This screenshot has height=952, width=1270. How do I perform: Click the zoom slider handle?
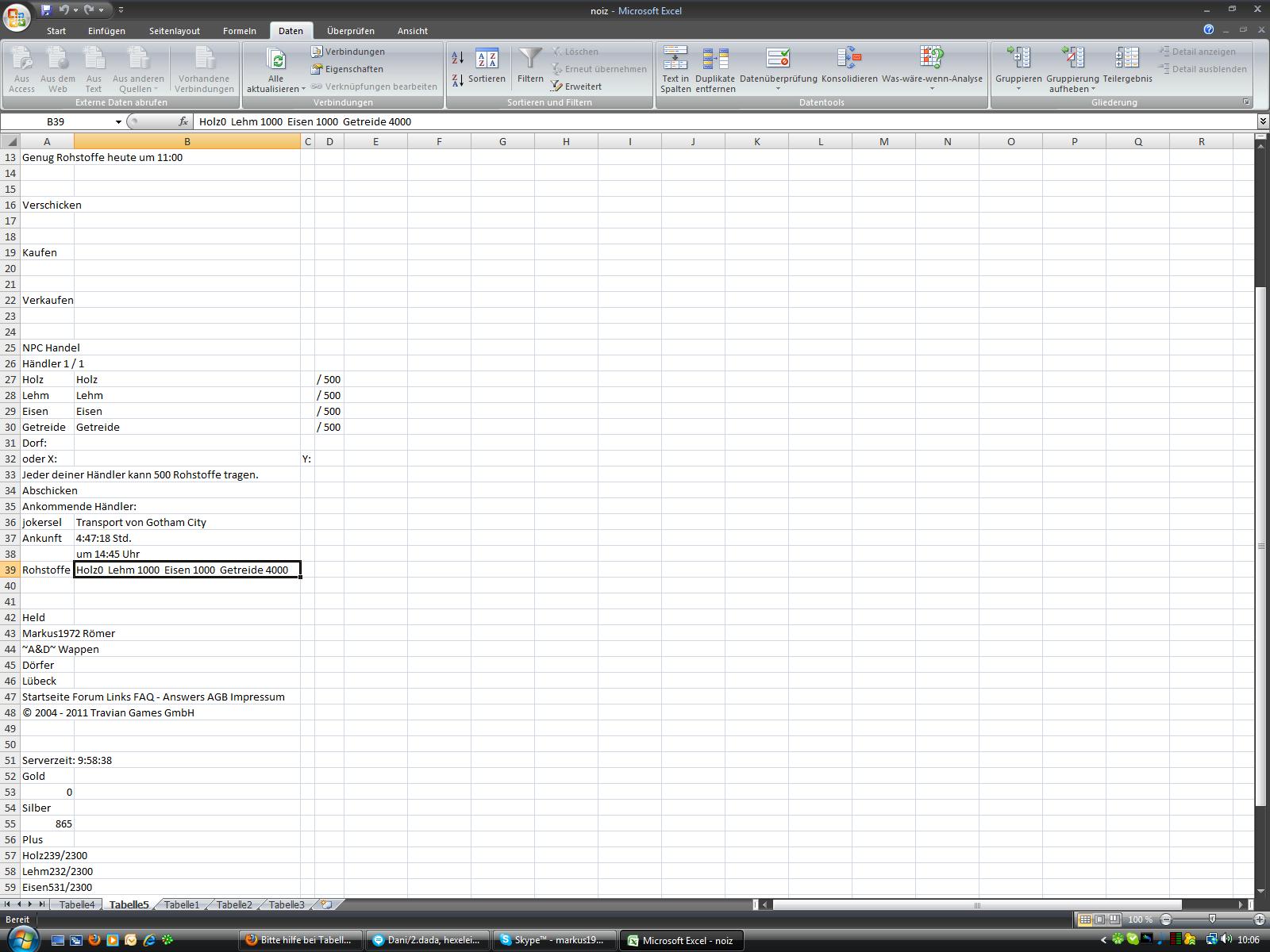(1212, 919)
